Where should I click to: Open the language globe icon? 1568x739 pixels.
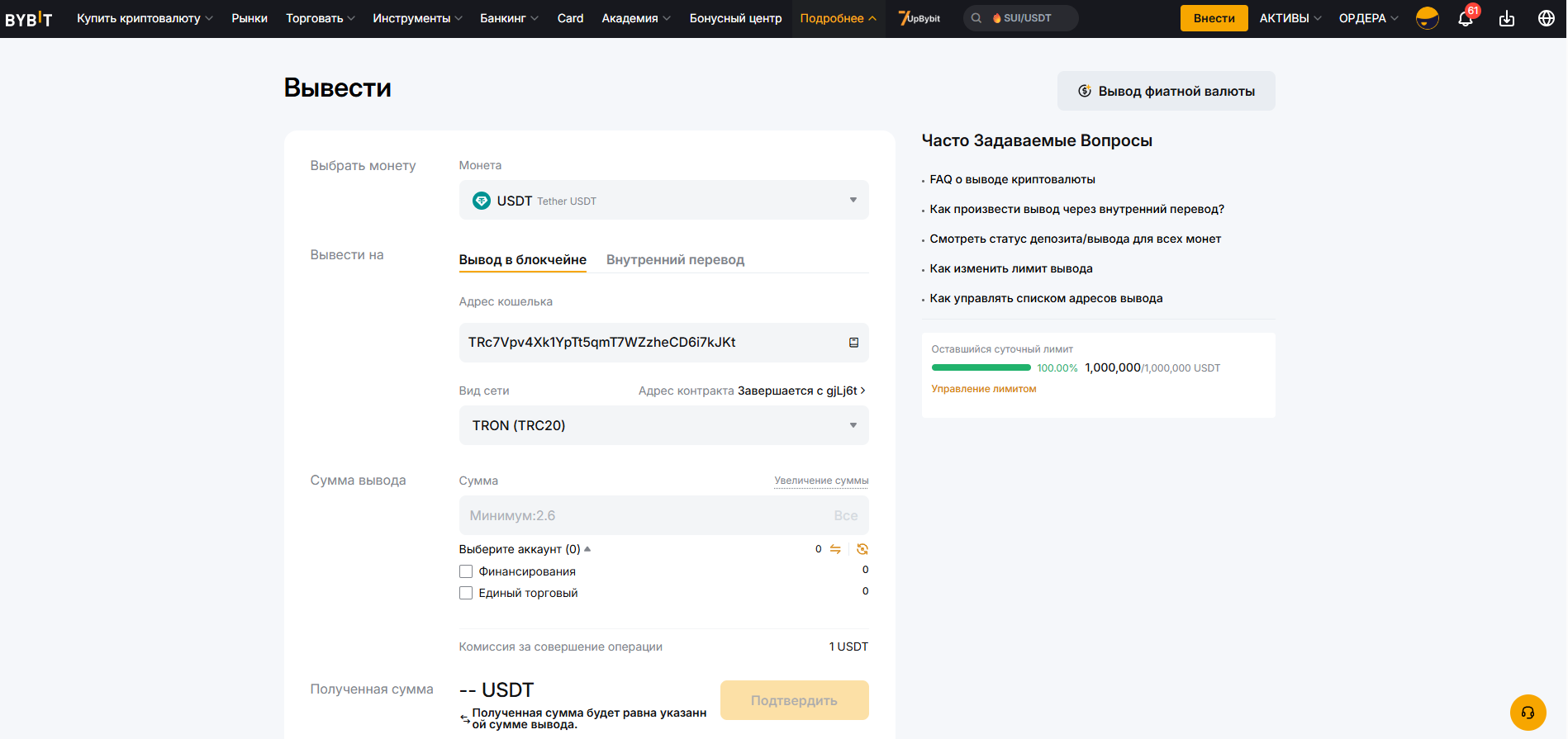[x=1547, y=18]
